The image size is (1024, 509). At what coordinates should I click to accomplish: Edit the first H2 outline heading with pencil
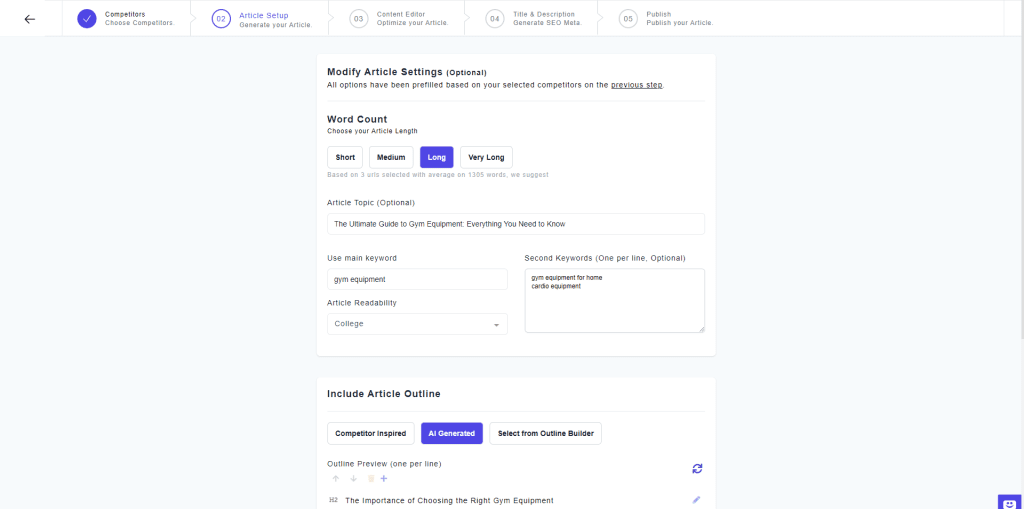tap(696, 500)
